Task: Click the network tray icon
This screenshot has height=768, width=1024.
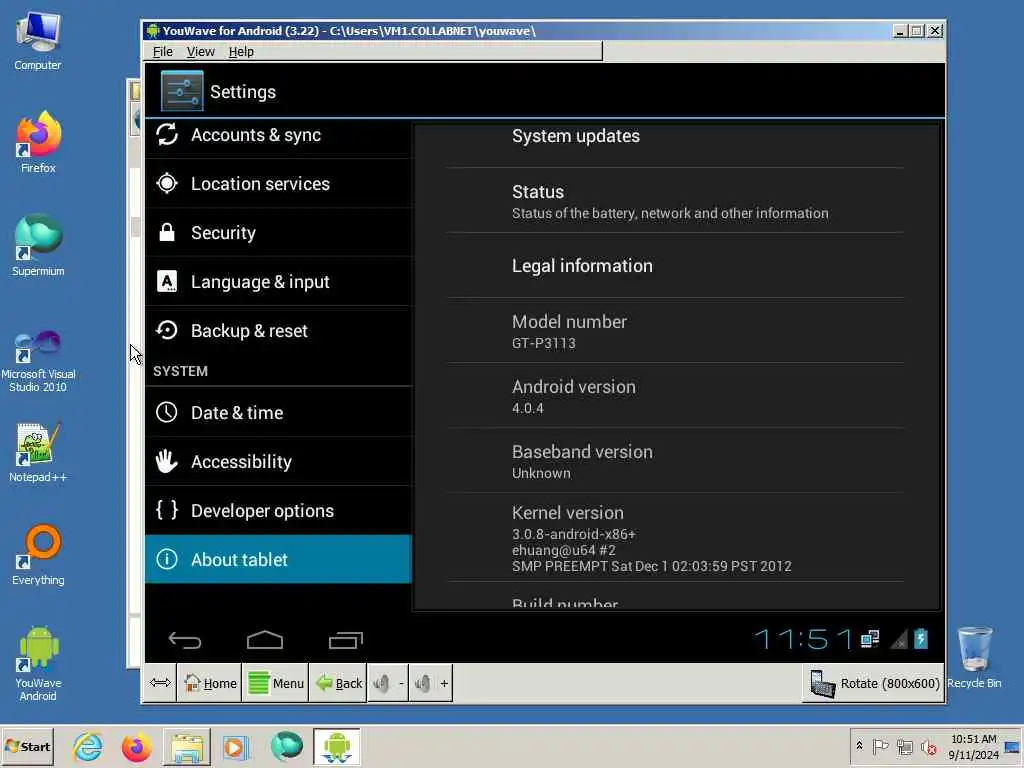Action: (904, 746)
